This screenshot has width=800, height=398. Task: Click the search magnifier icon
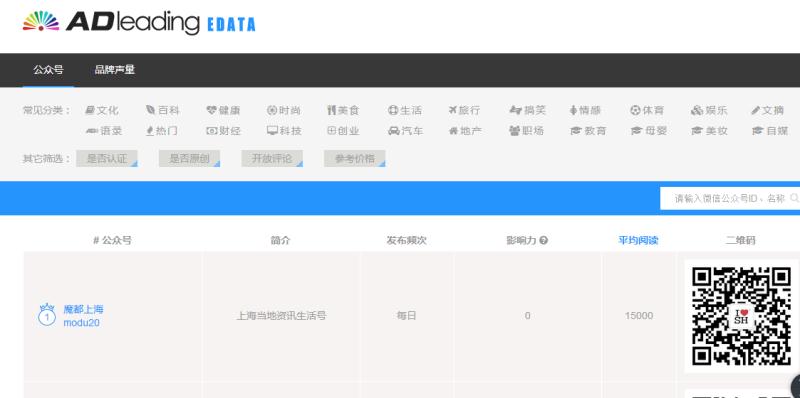tap(794, 198)
